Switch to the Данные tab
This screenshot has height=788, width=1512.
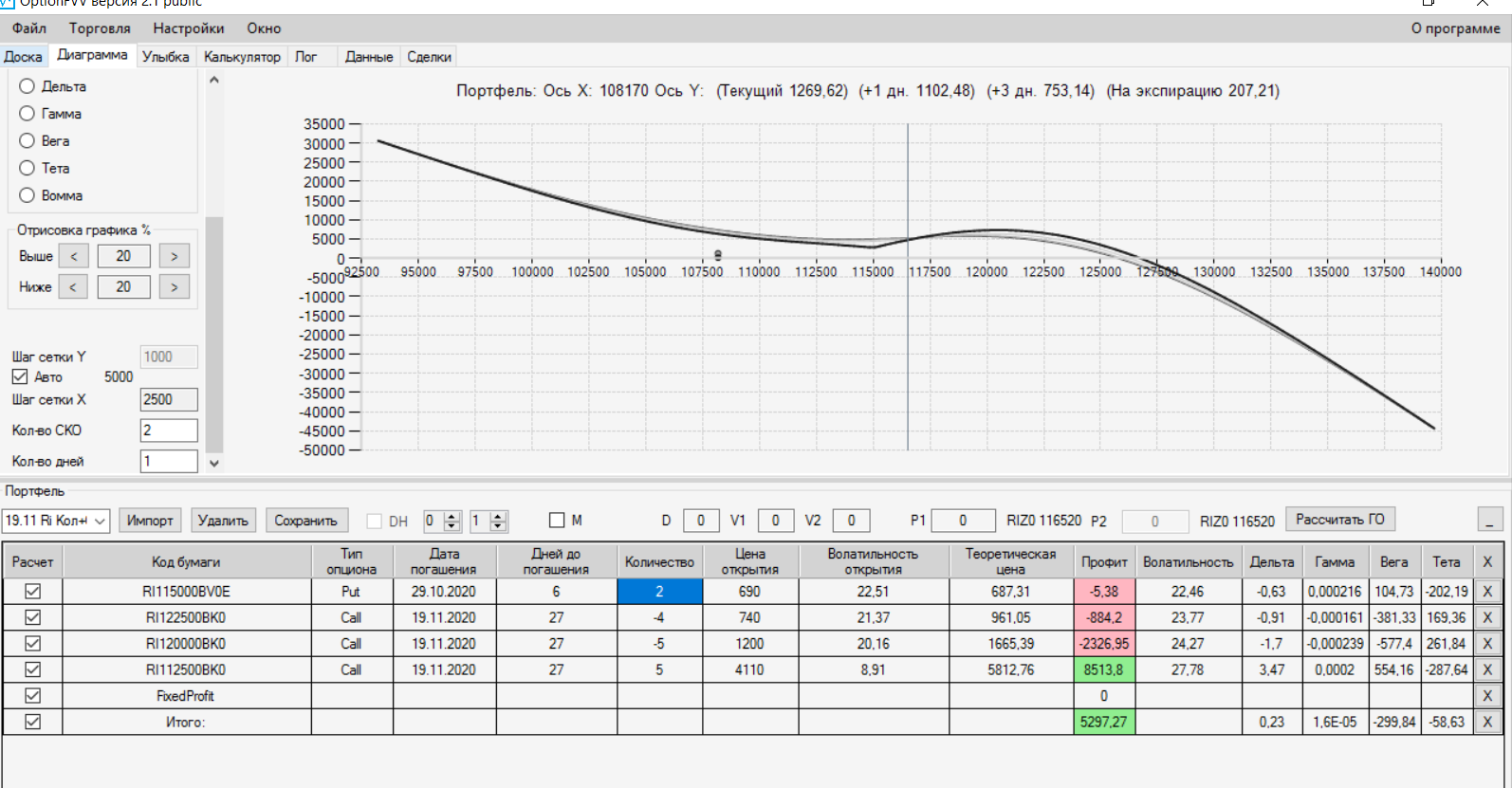point(369,57)
